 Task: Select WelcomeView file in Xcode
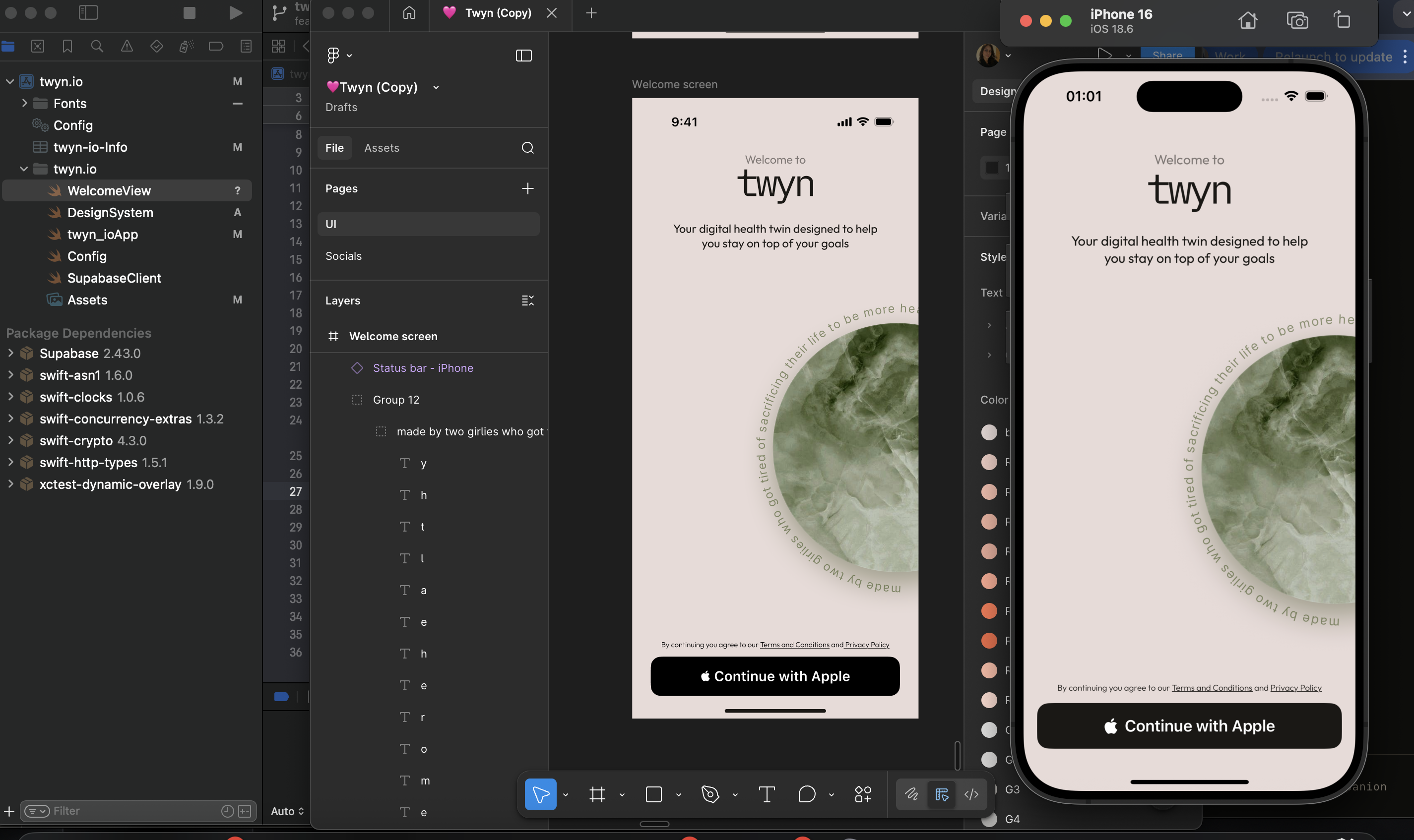128,191
